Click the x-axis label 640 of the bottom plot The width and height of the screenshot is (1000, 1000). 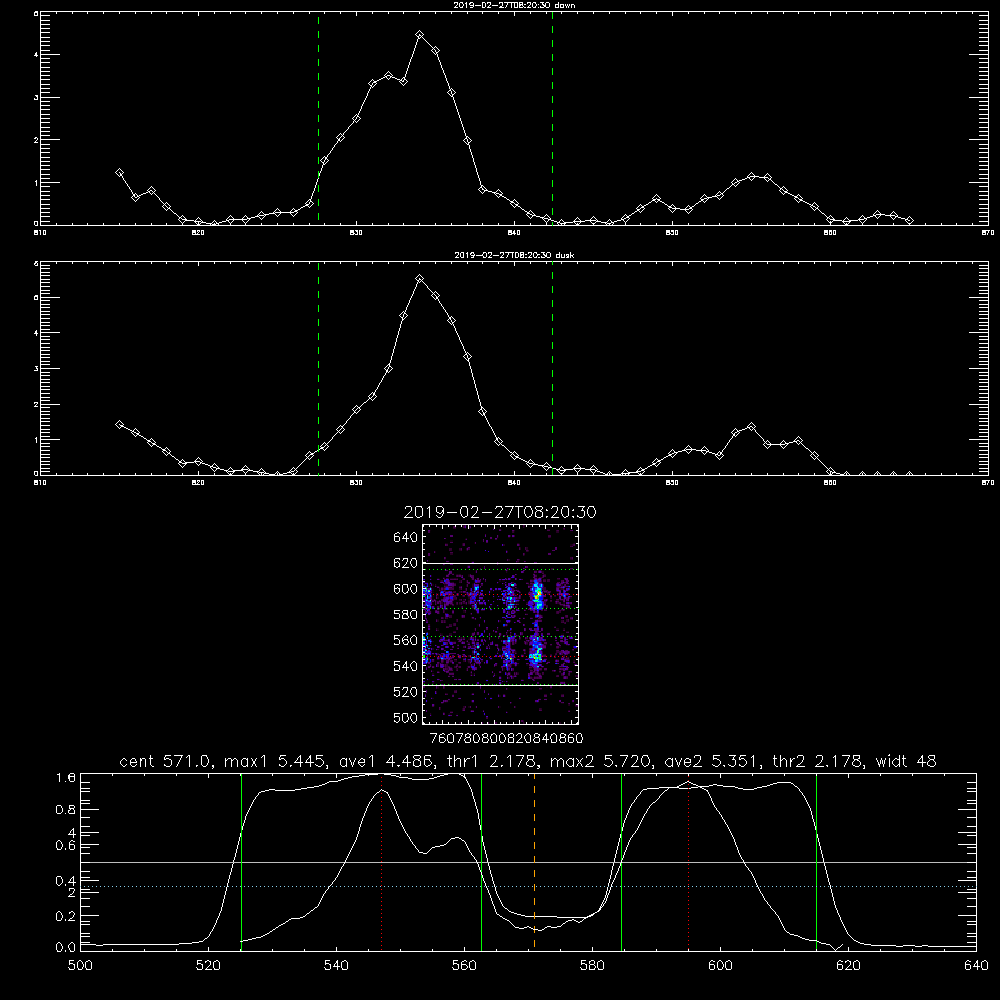pyautogui.click(x=976, y=966)
